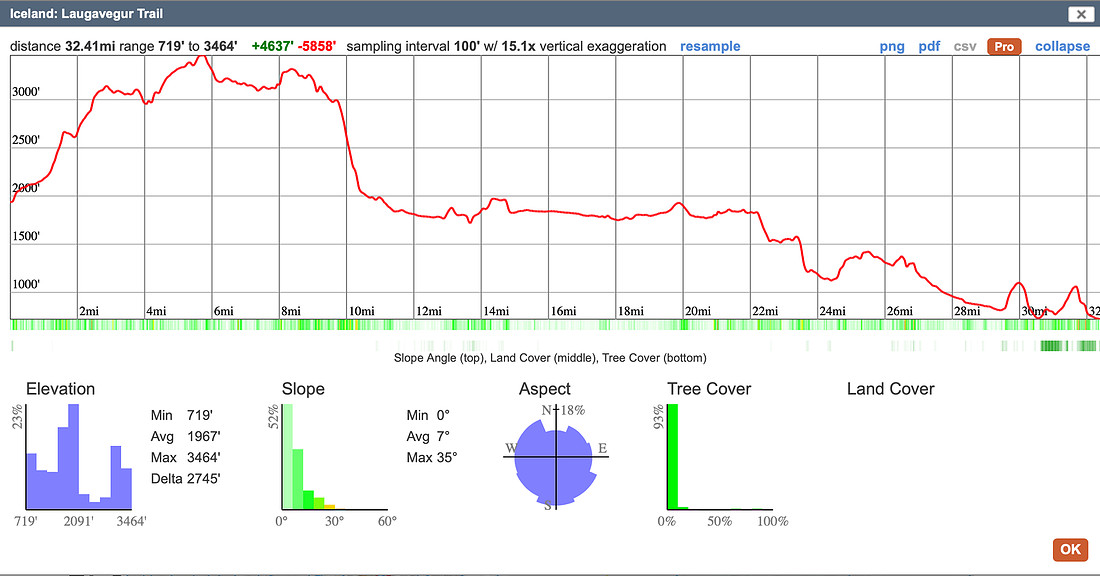Export profile as pdf

coord(929,46)
